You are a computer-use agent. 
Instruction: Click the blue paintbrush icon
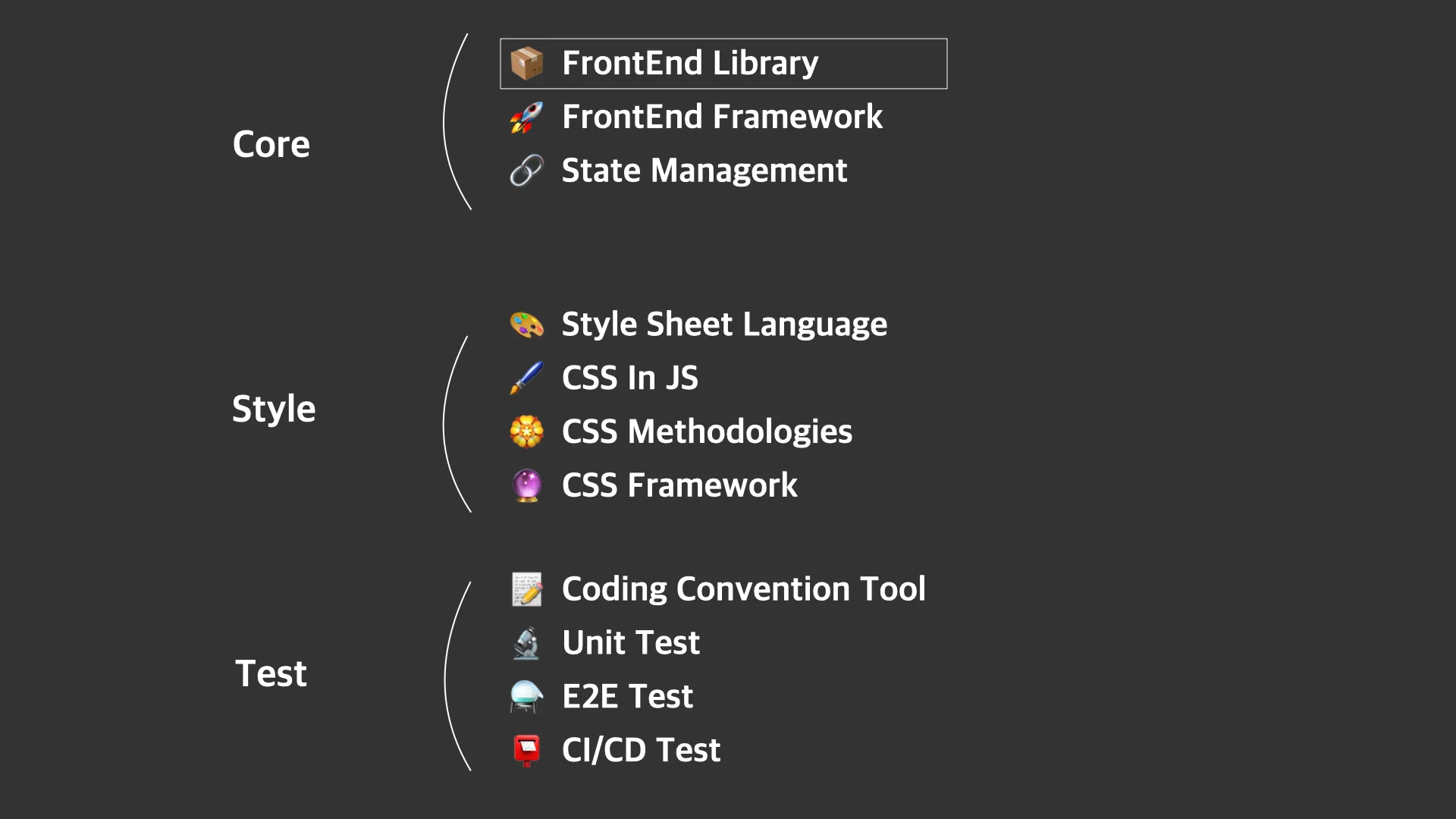pyautogui.click(x=526, y=378)
